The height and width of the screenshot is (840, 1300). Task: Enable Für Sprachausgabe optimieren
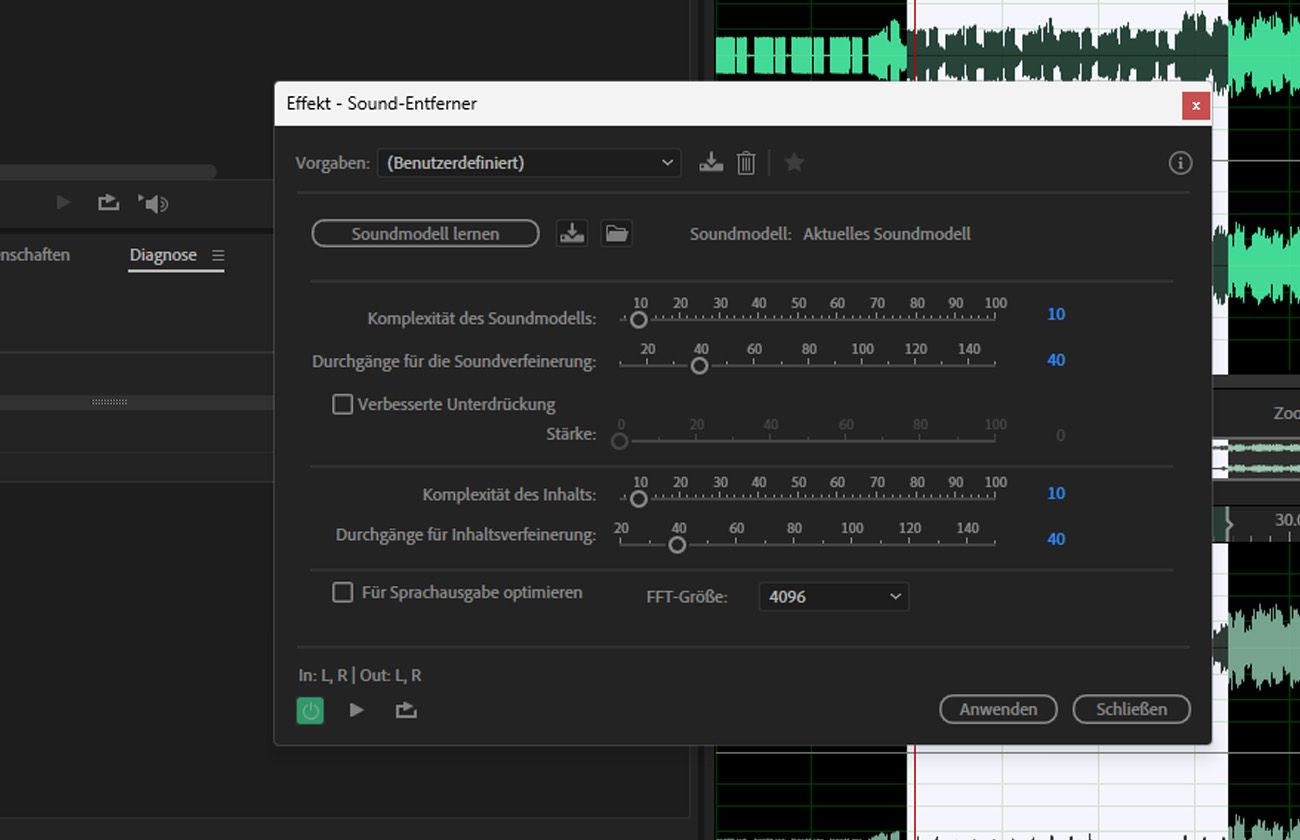click(342, 592)
